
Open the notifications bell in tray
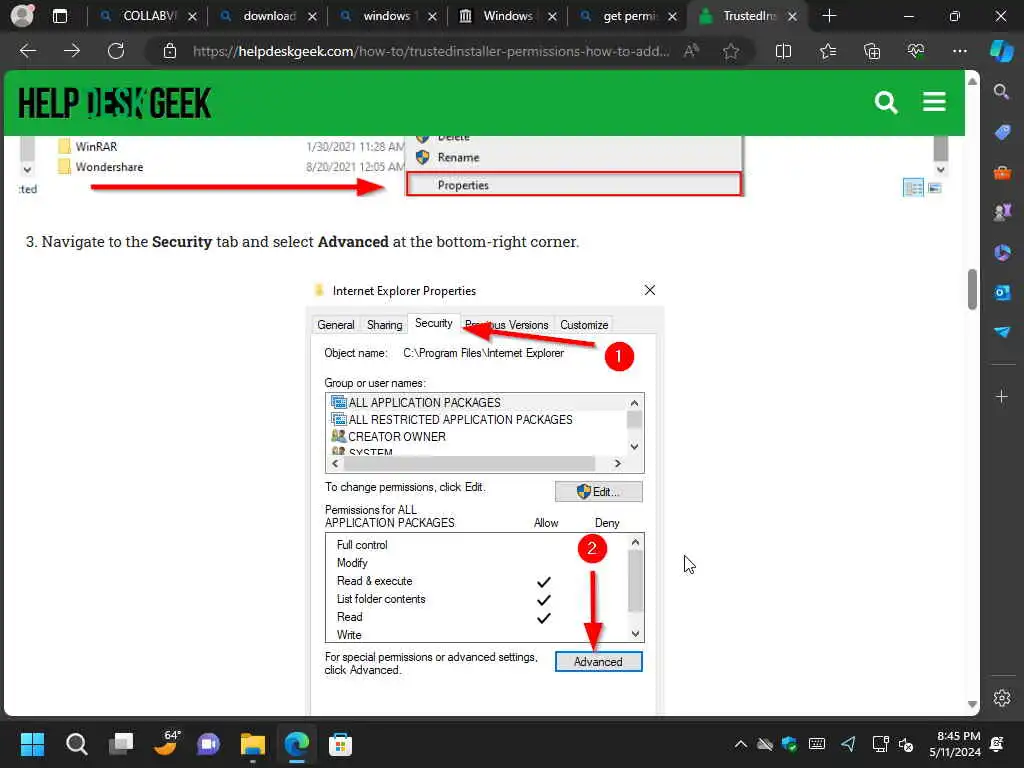[997, 744]
